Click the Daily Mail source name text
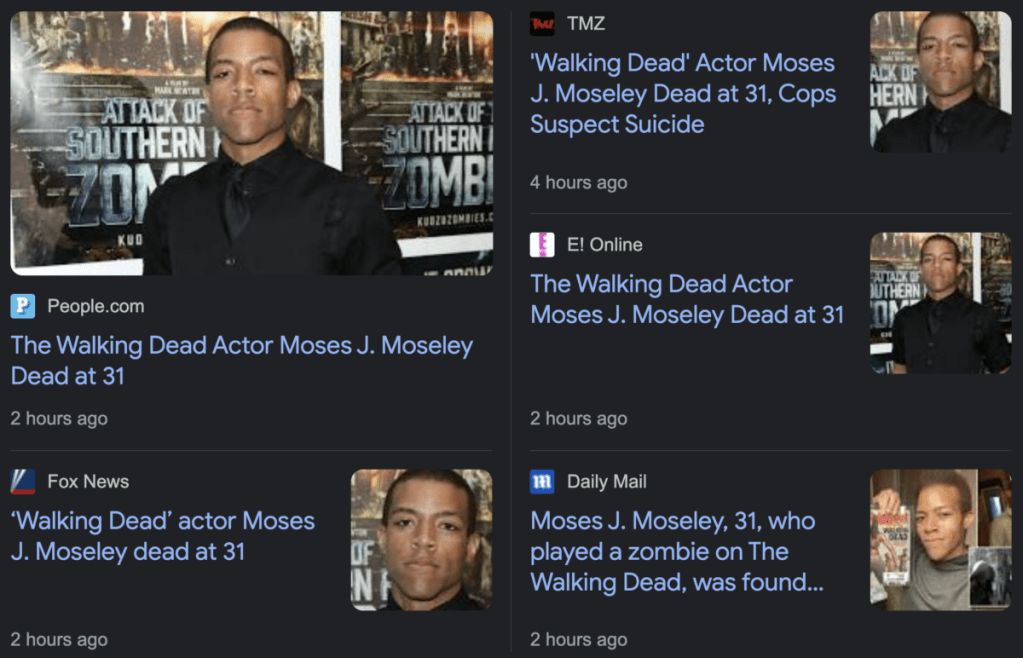The height and width of the screenshot is (658, 1023). pos(607,481)
